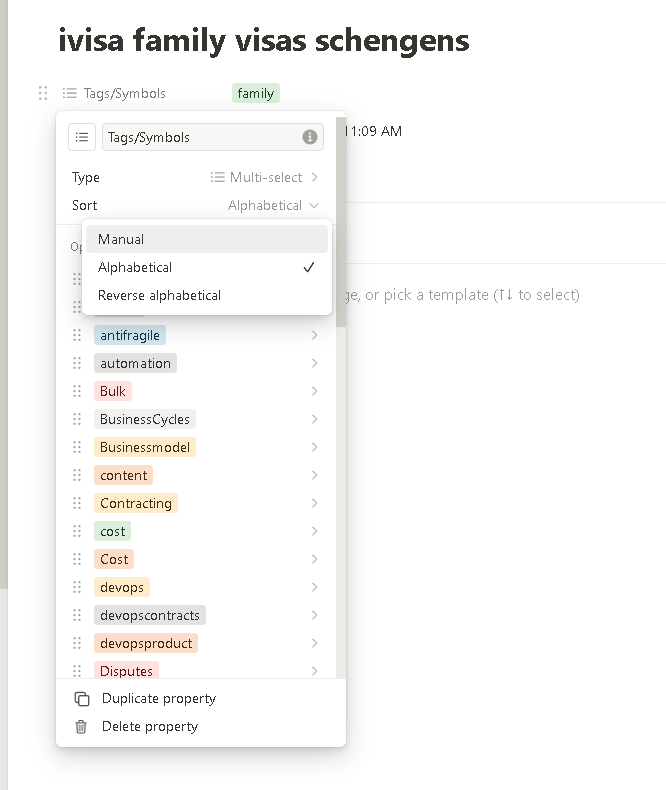666x790 pixels.
Task: Grab the drag handle of devopsproduct option
Action: [x=77, y=643]
